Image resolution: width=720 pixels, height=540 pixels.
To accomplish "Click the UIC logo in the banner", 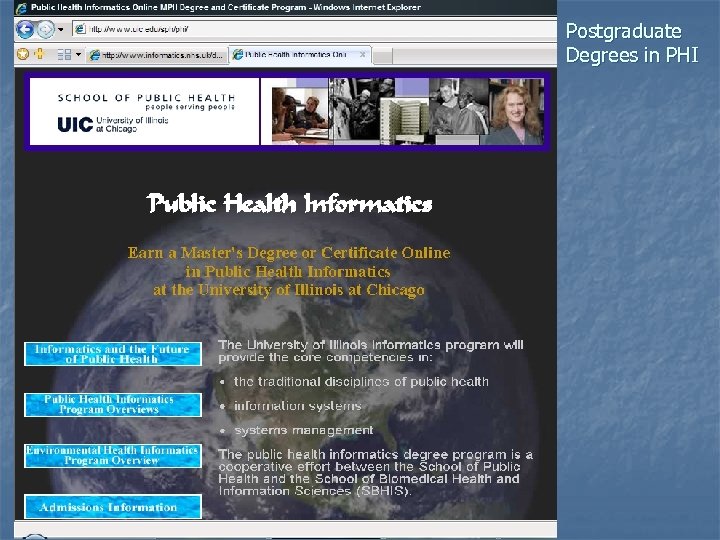I will pyautogui.click(x=75, y=124).
